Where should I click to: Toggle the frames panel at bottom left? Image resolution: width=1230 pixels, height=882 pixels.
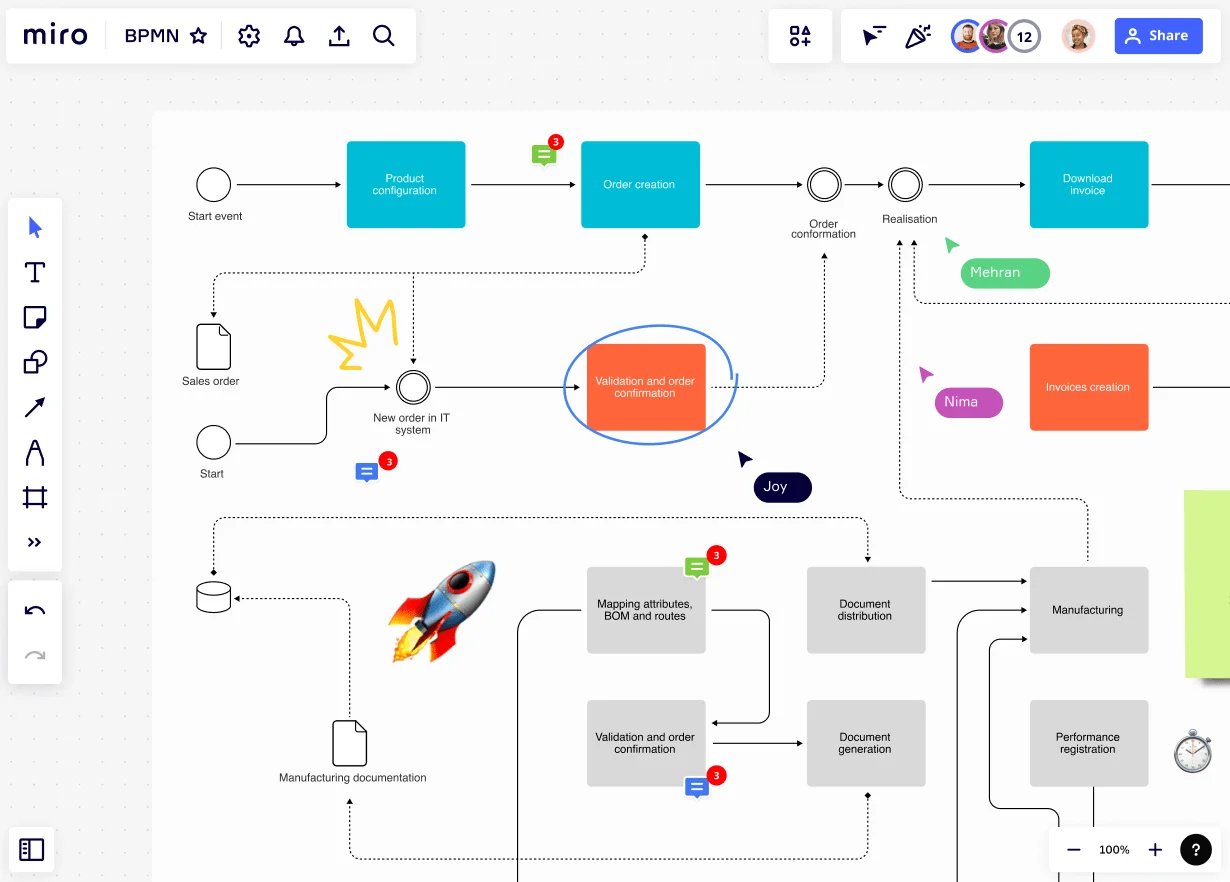(32, 849)
